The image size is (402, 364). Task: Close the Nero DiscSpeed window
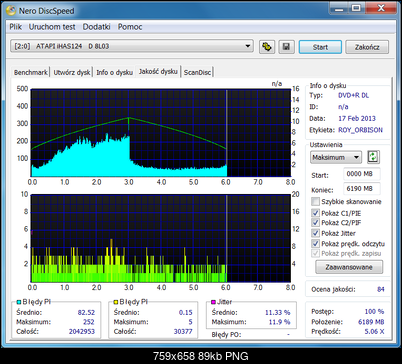(381, 8)
